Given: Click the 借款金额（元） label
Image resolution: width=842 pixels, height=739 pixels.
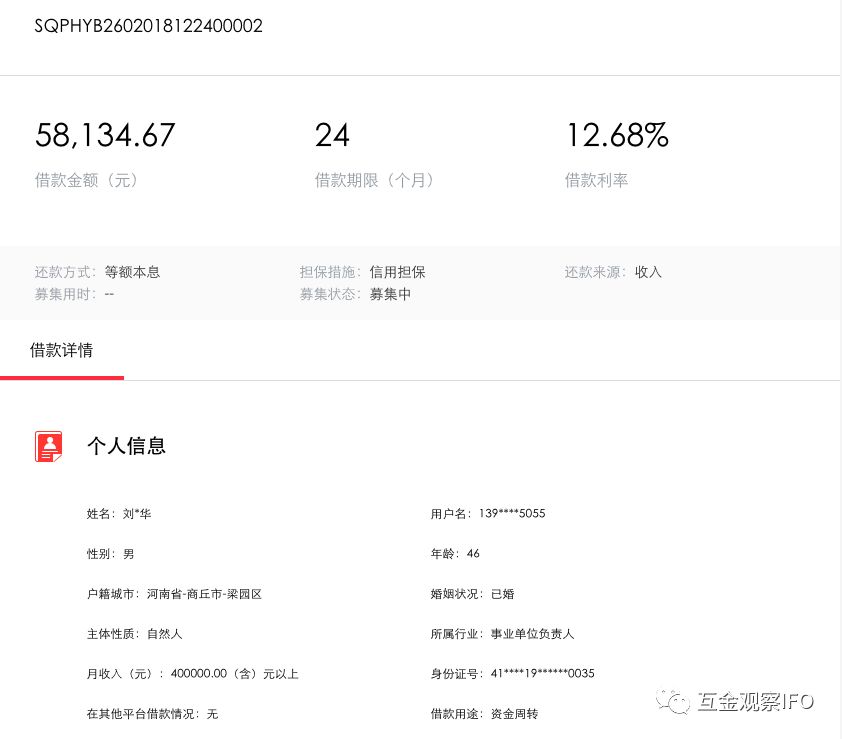Looking at the screenshot, I should click(x=86, y=180).
